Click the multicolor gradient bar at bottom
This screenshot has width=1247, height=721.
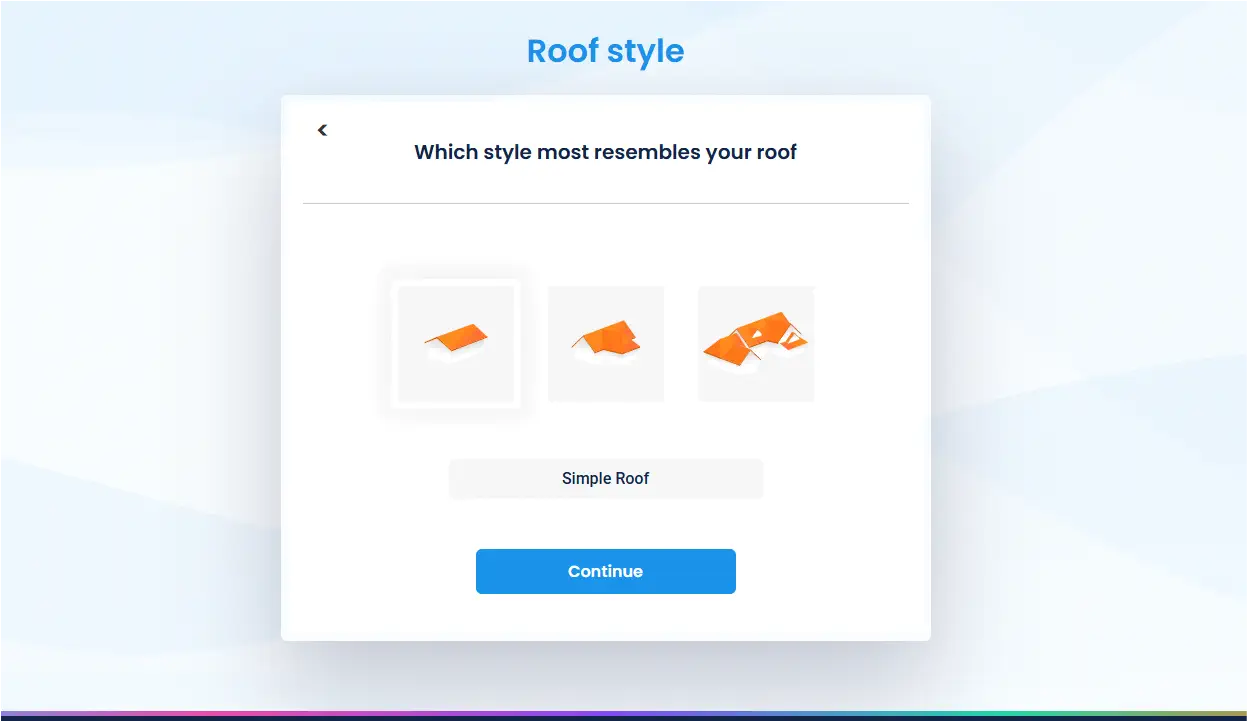(x=623, y=714)
